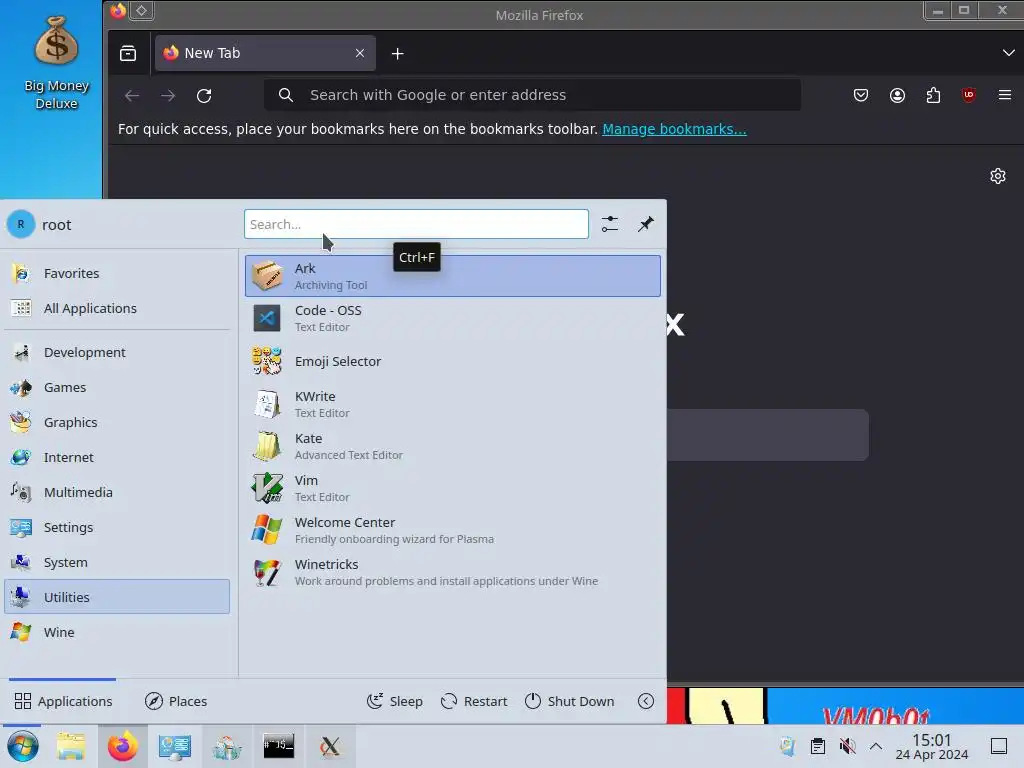Screen dimensions: 1024x768
Task: Open Firefox hamburger menu
Action: 1004,95
